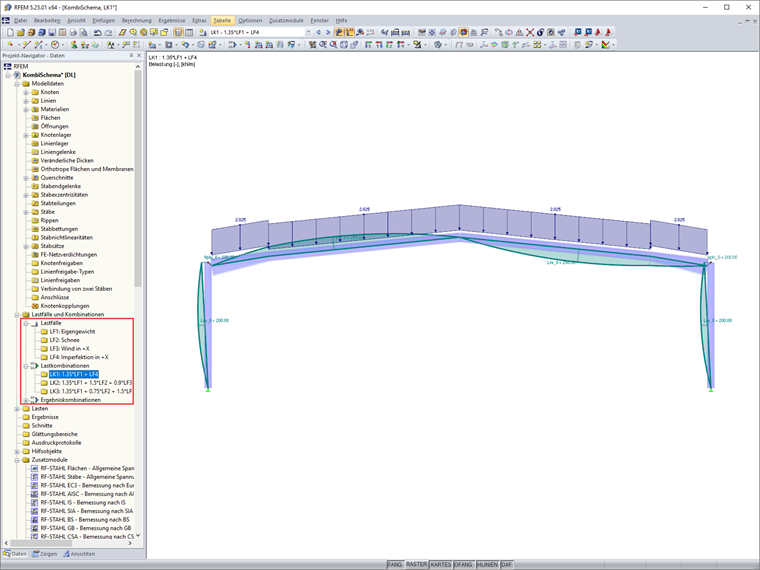Click the navigator vertical scrollbar
The image size is (760, 570).
[x=138, y=179]
